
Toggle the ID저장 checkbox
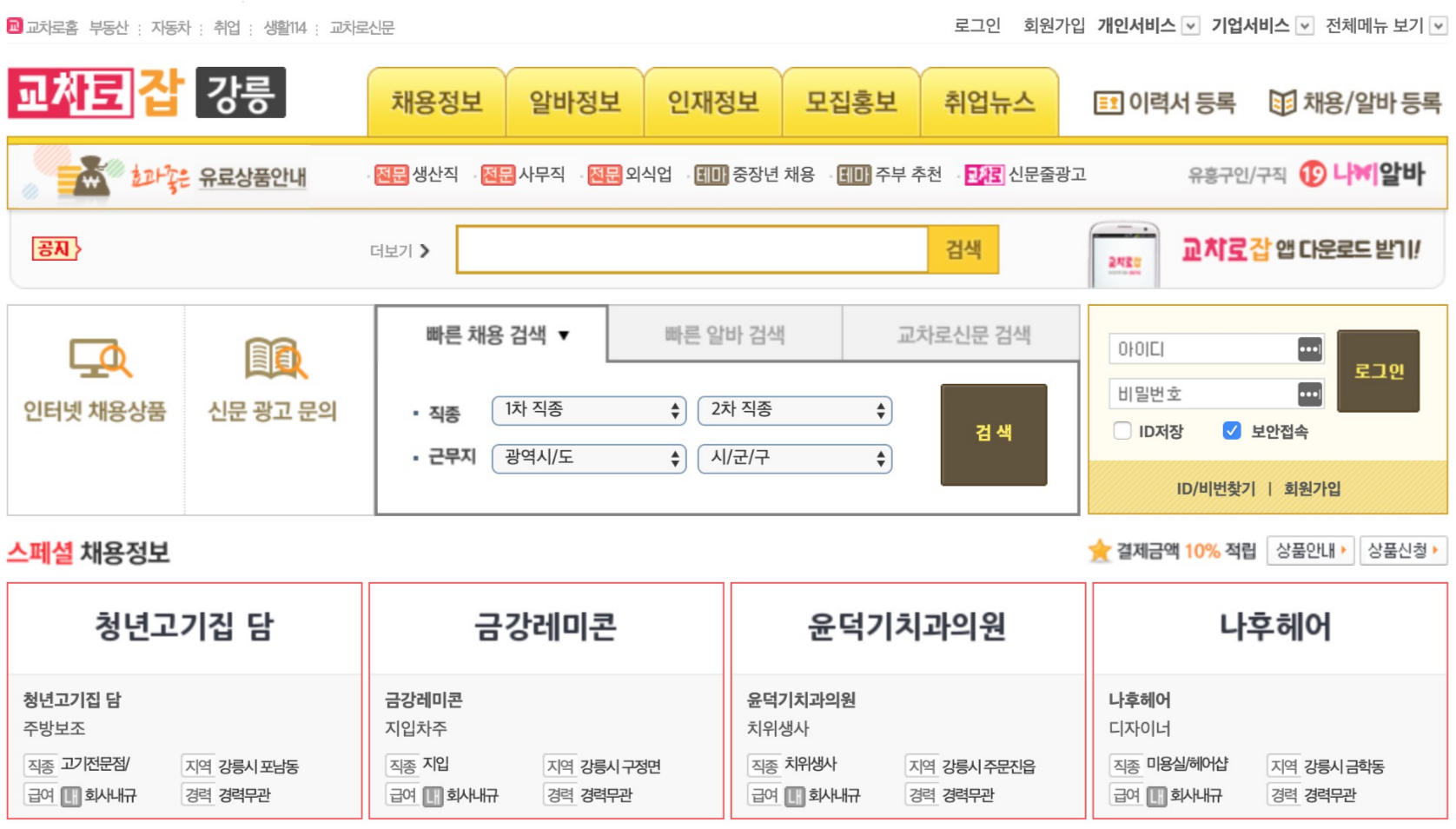pyautogui.click(x=1122, y=431)
